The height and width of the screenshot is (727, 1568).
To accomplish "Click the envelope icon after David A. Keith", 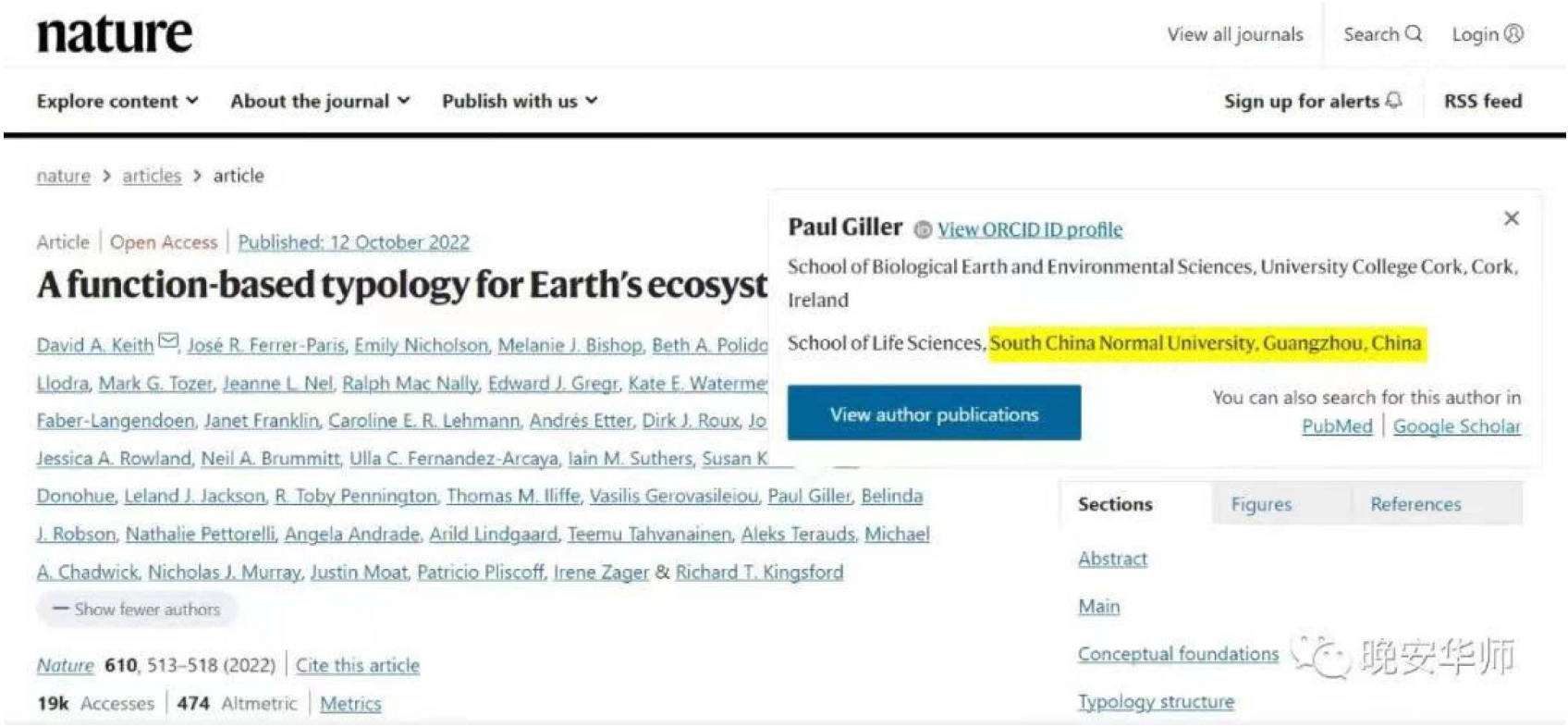I will point(168,341).
